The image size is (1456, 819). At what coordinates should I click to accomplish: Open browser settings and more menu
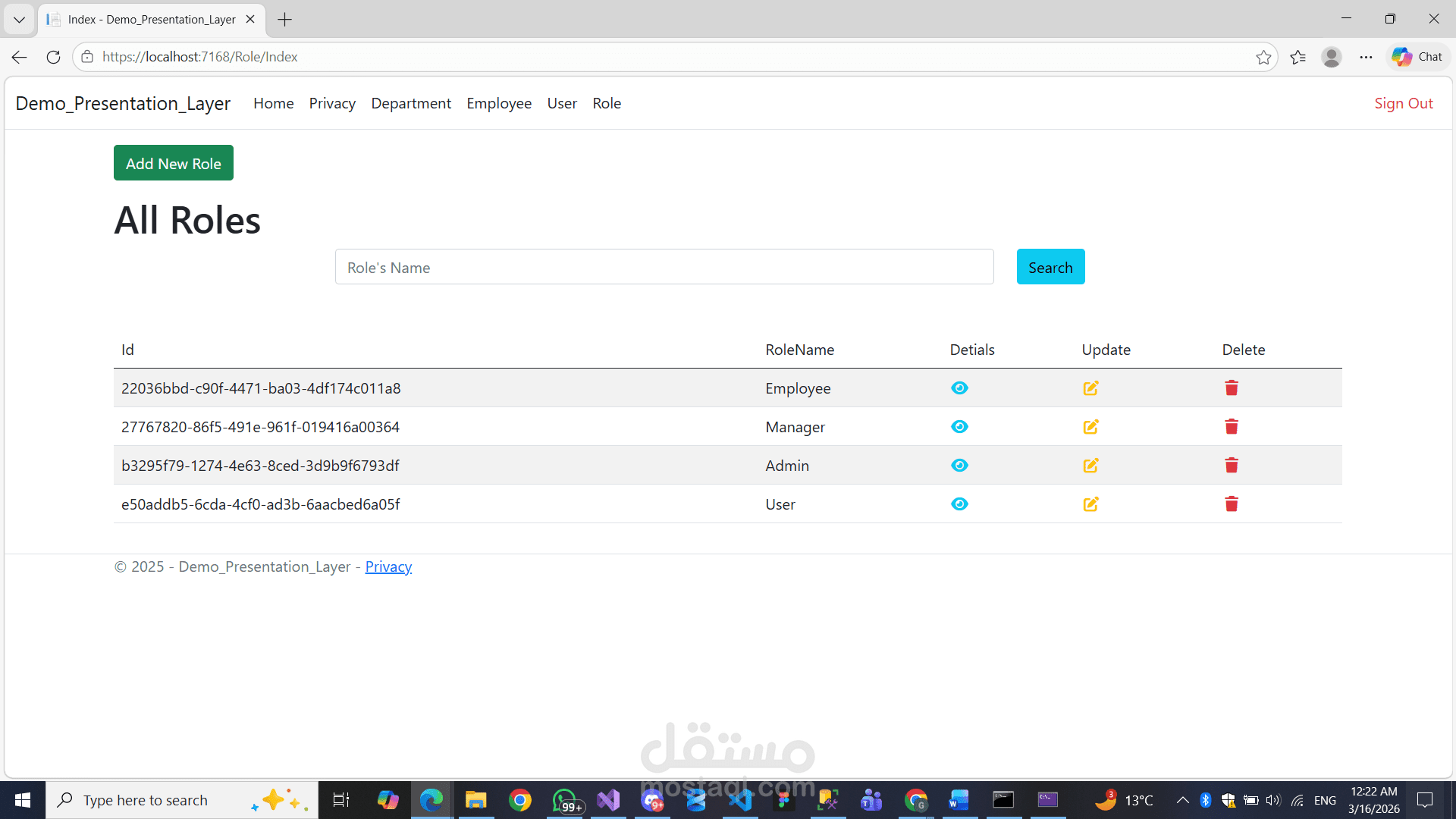pos(1366,57)
